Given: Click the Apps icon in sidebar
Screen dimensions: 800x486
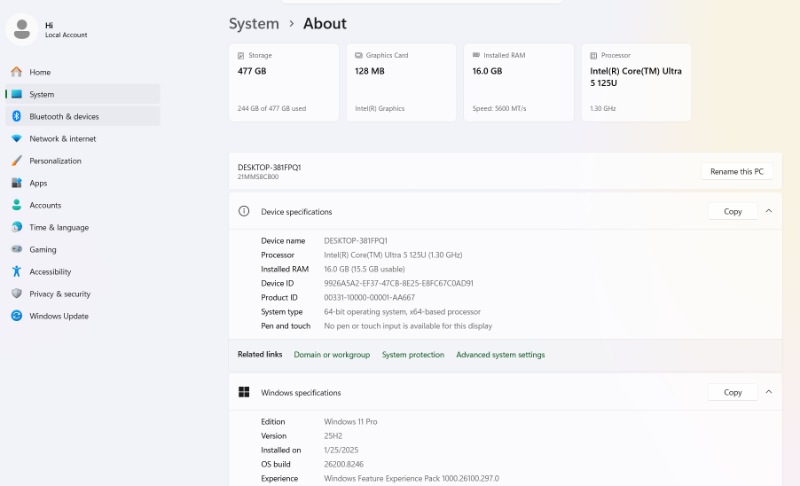Looking at the screenshot, I should [16, 183].
